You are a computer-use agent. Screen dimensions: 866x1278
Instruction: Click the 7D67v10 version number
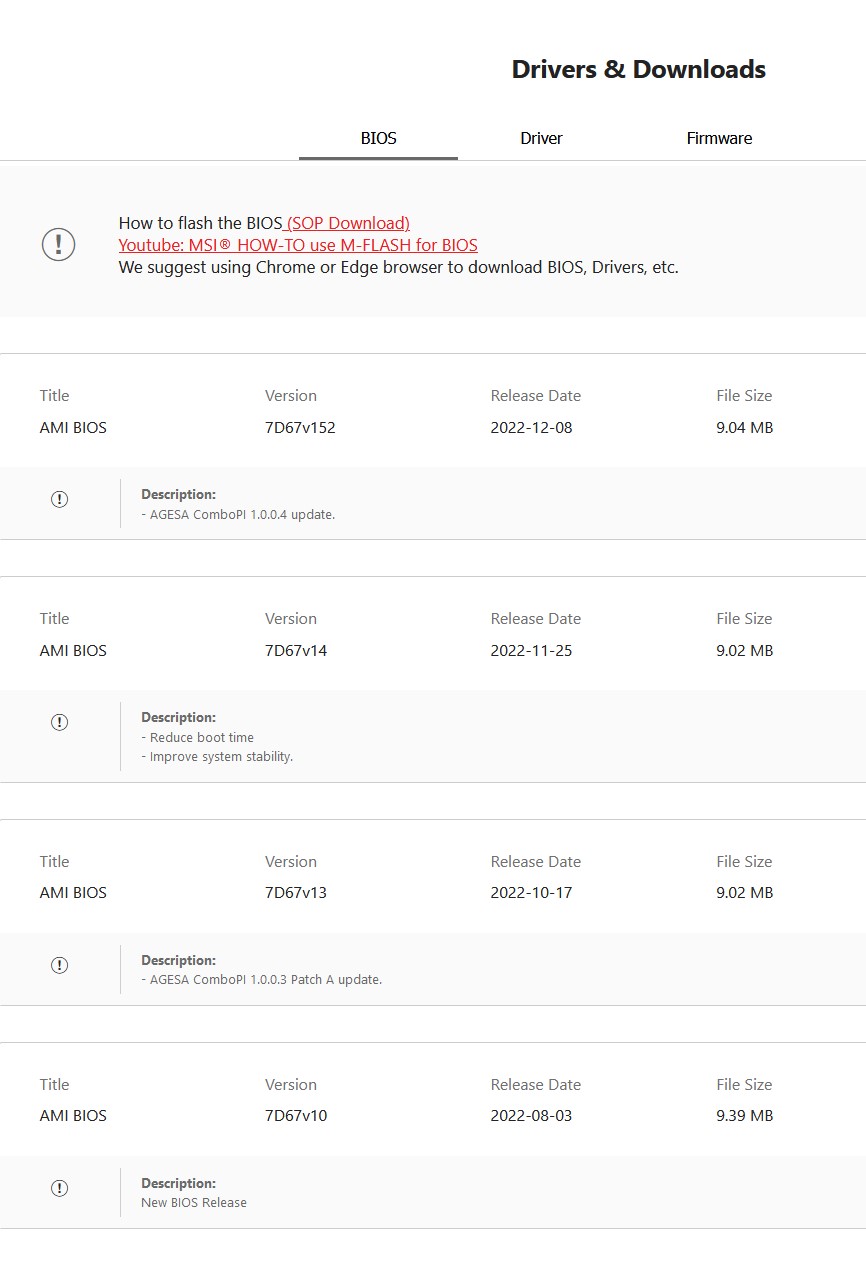[x=296, y=1116]
